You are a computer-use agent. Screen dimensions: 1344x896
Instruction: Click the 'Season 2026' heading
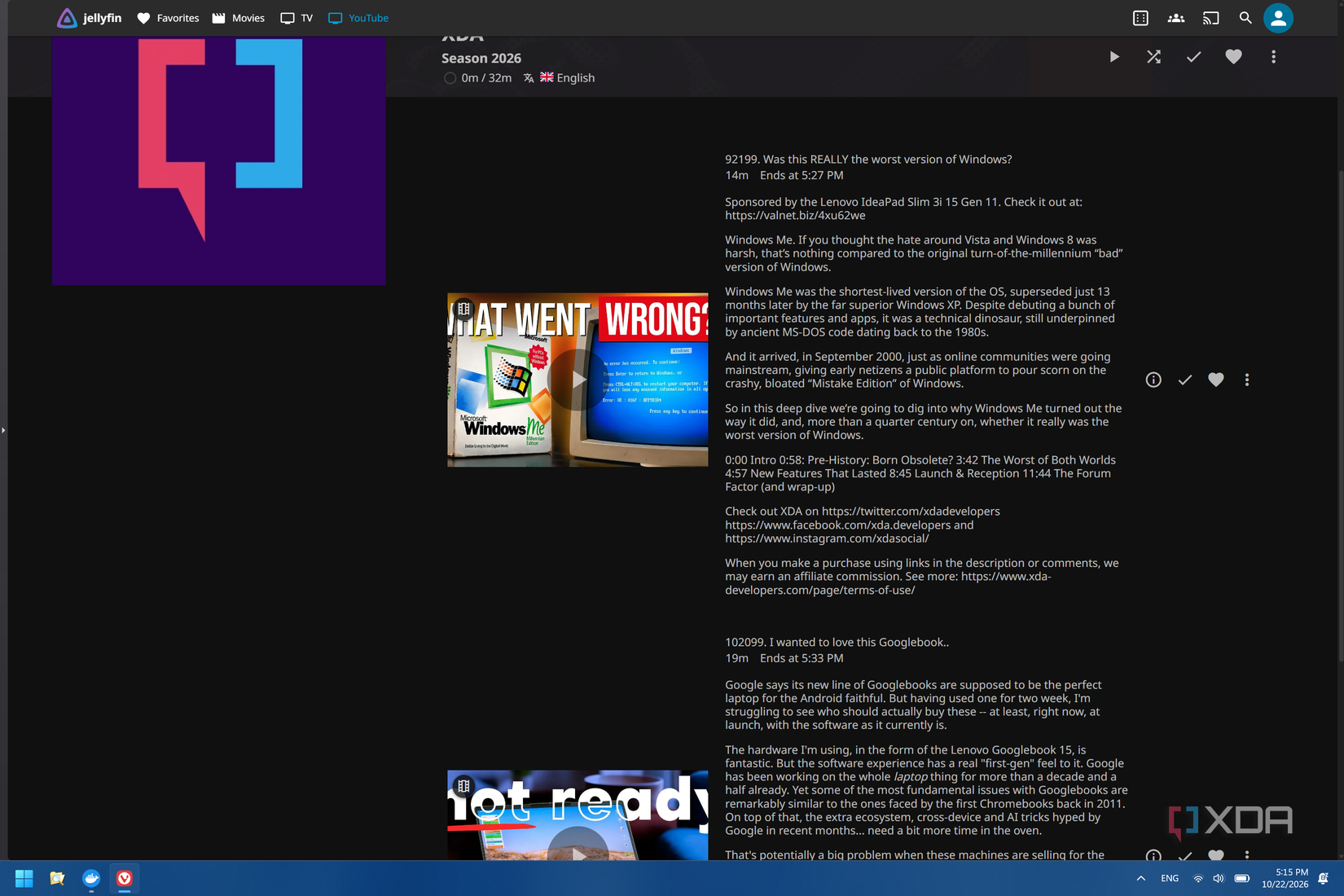(x=481, y=59)
